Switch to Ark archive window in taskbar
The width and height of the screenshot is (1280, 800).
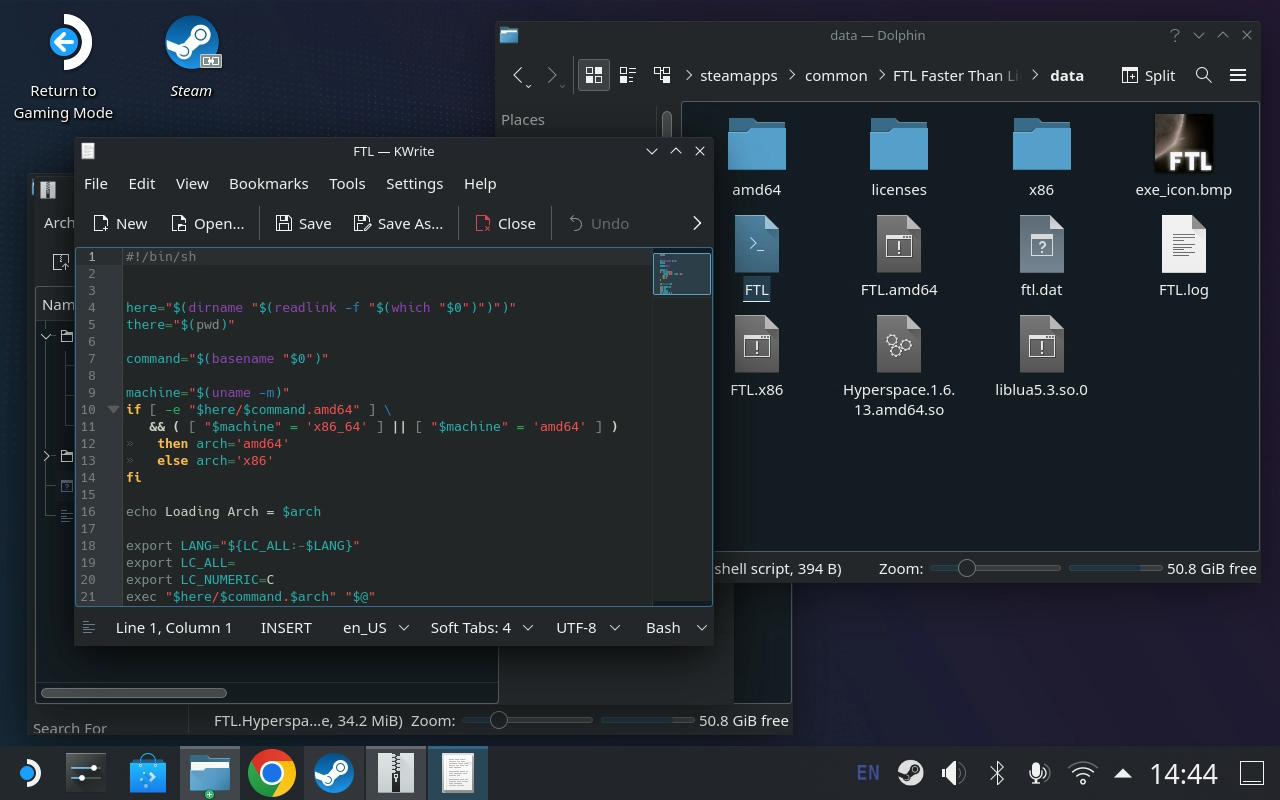[396, 773]
